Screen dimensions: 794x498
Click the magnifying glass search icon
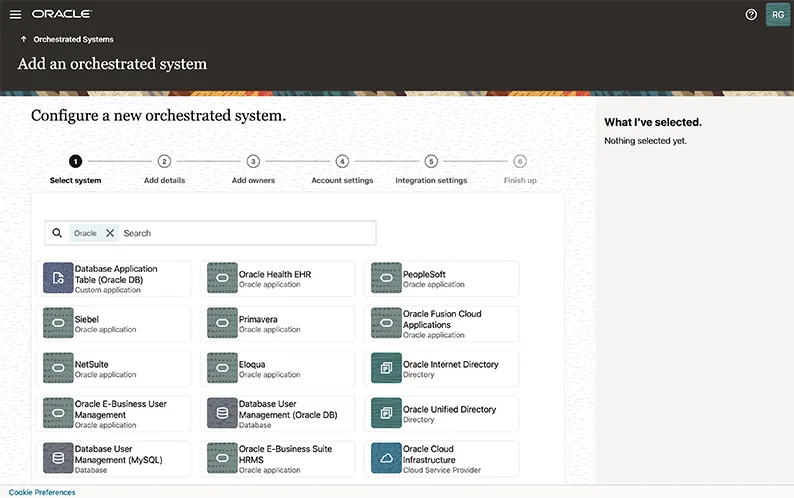(x=57, y=233)
